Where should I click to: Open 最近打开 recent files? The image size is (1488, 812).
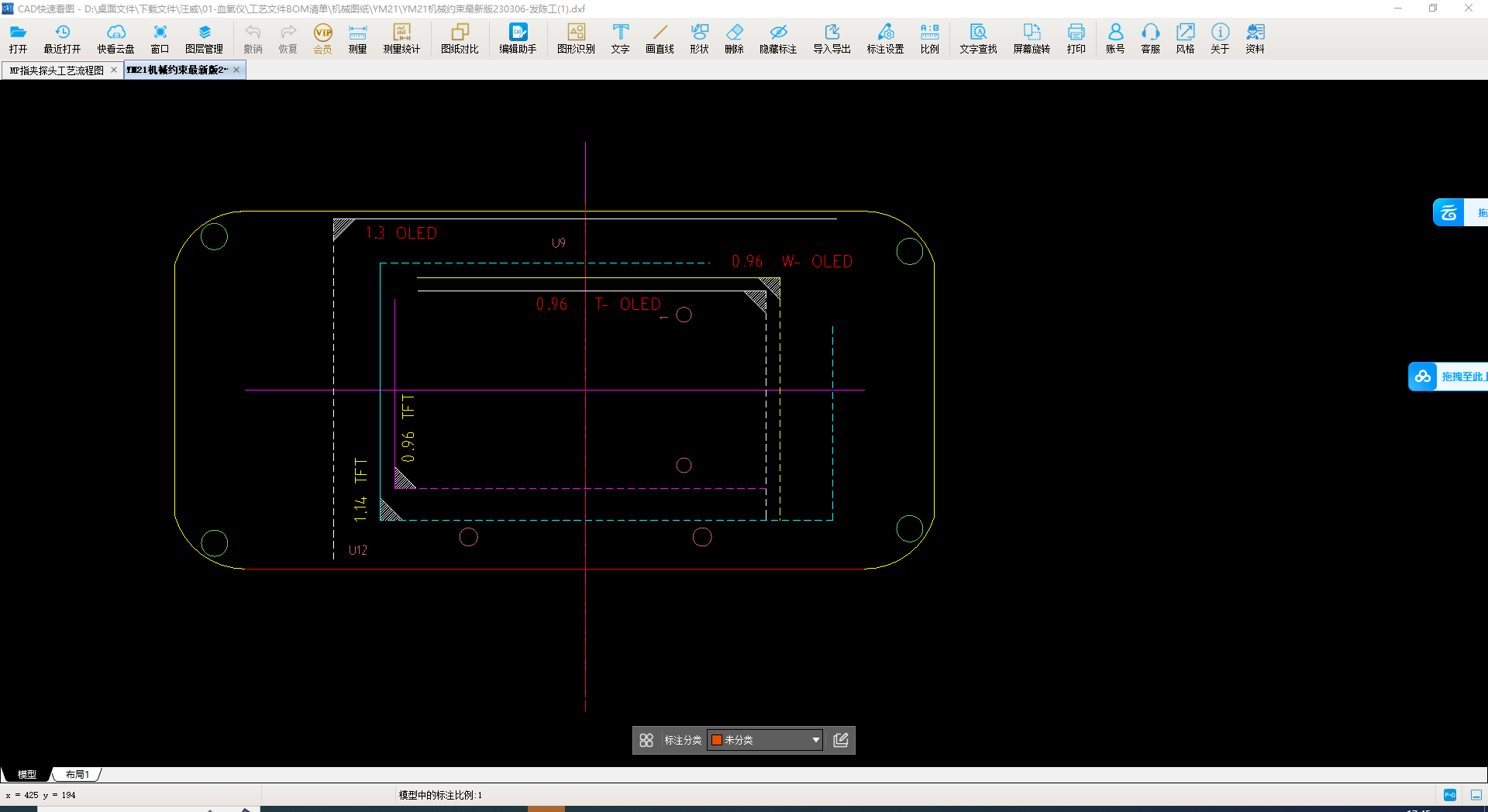(62, 38)
